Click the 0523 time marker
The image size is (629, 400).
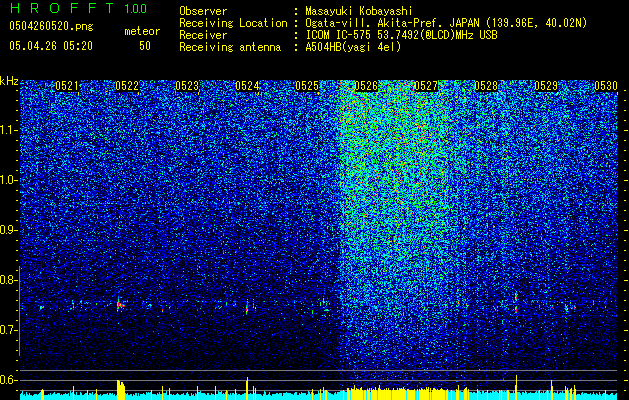(x=187, y=86)
